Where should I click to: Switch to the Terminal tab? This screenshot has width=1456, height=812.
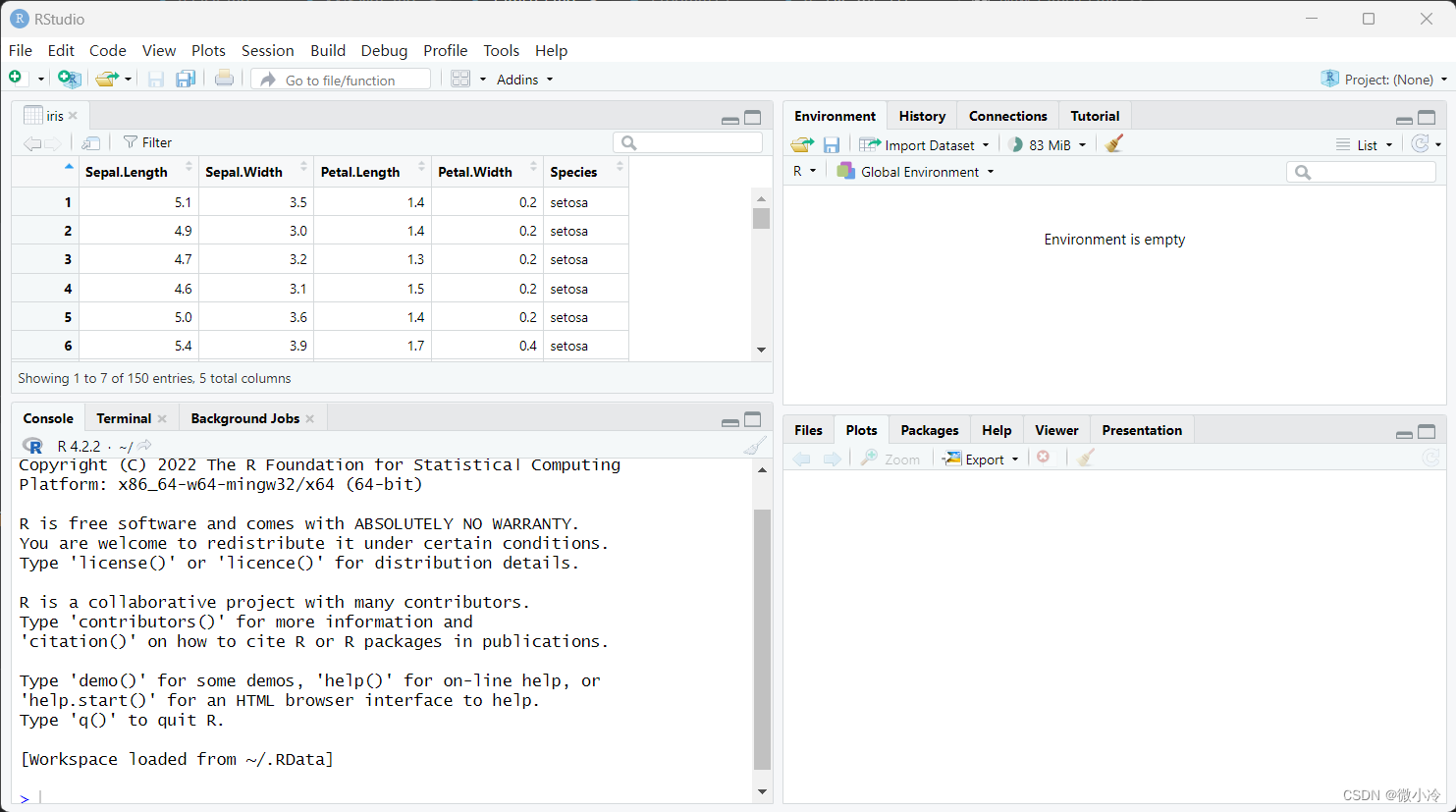click(124, 418)
